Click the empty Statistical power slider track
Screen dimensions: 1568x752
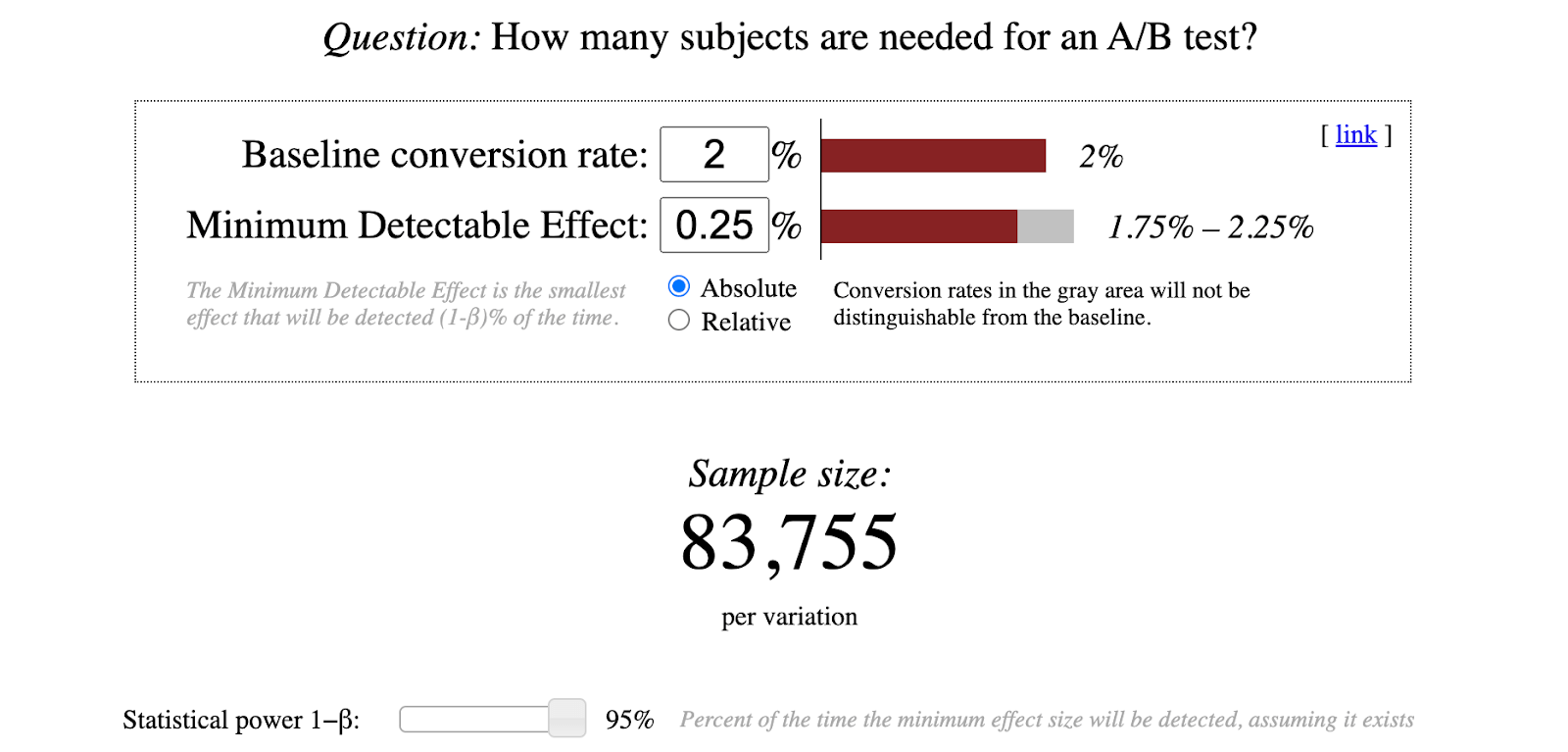coord(473,719)
